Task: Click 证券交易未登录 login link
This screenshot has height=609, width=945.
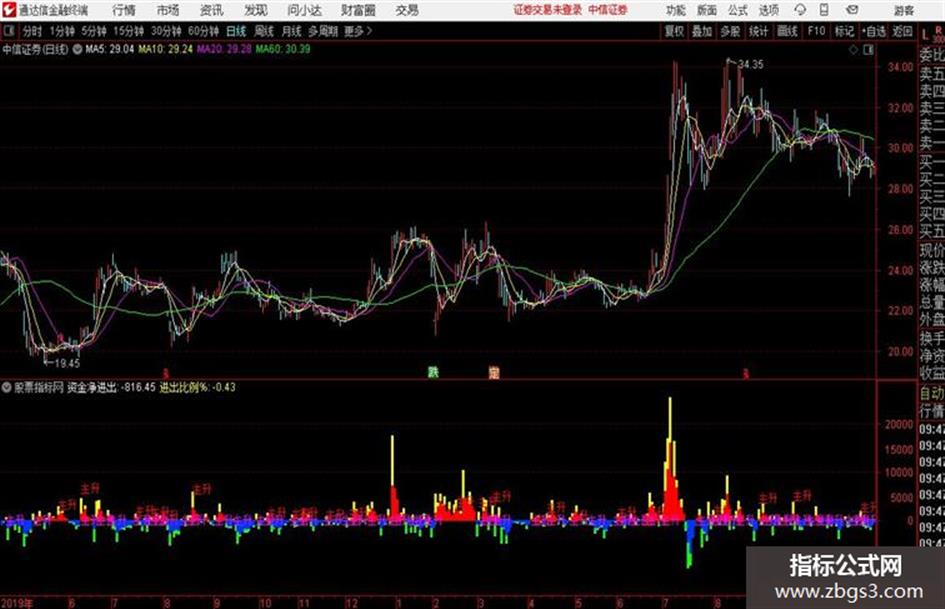Action: coord(548,10)
